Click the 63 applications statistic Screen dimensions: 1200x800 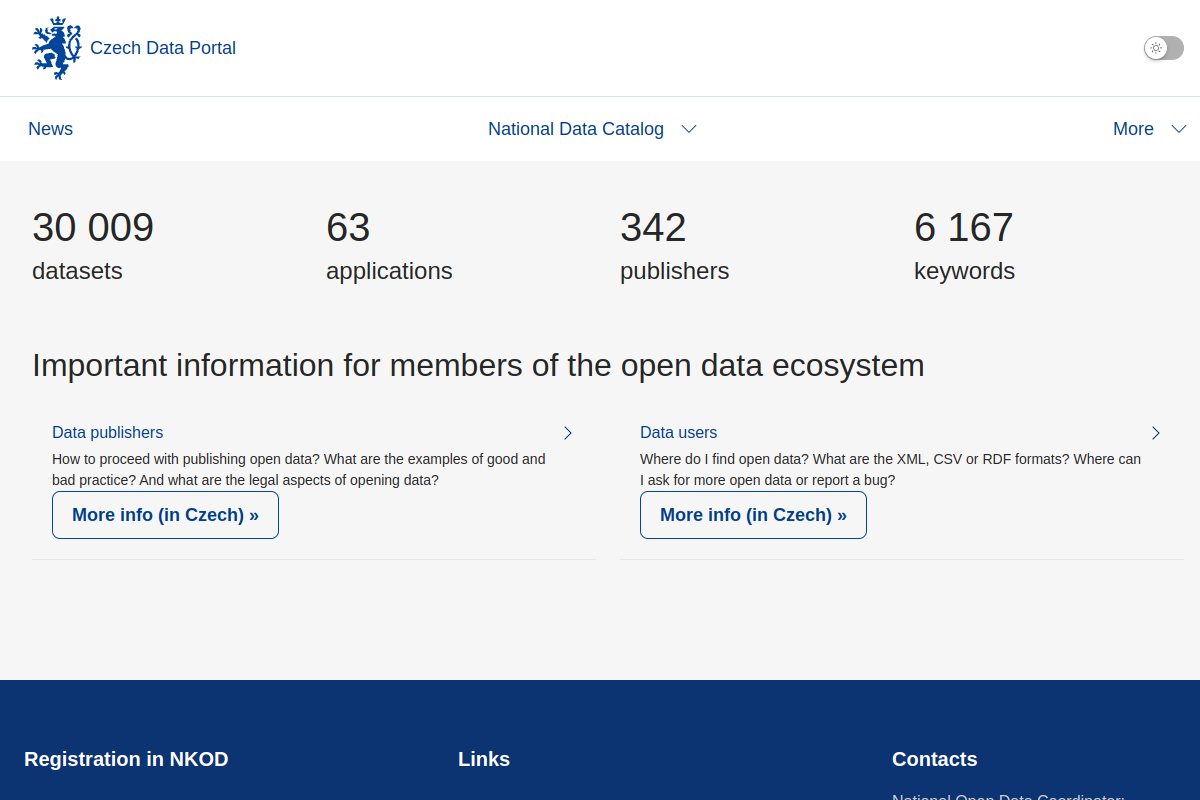click(x=389, y=246)
